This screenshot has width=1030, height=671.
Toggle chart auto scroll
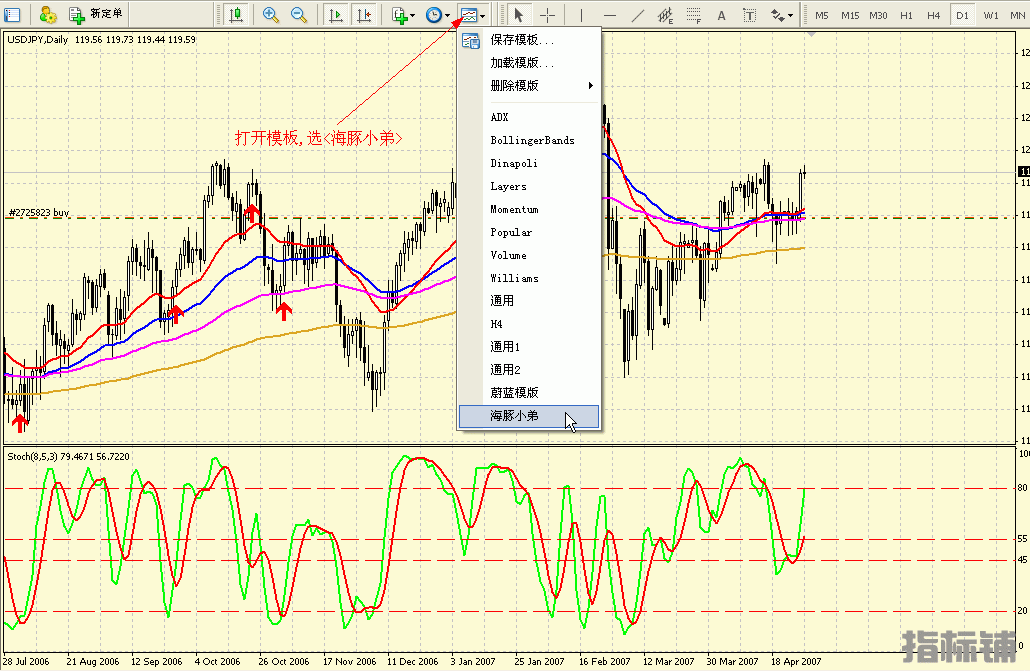336,15
